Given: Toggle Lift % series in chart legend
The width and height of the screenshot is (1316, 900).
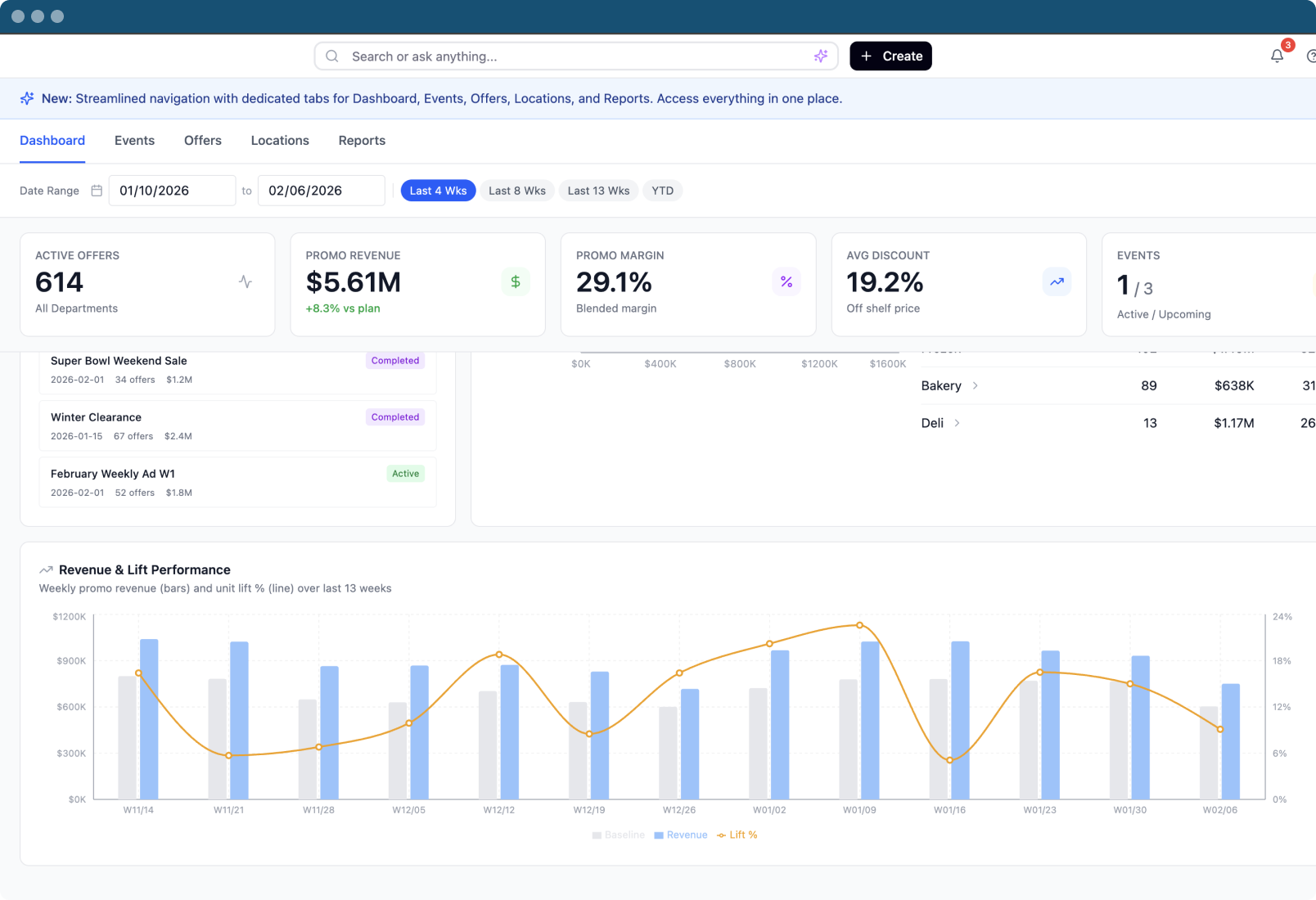Looking at the screenshot, I should pyautogui.click(x=737, y=835).
